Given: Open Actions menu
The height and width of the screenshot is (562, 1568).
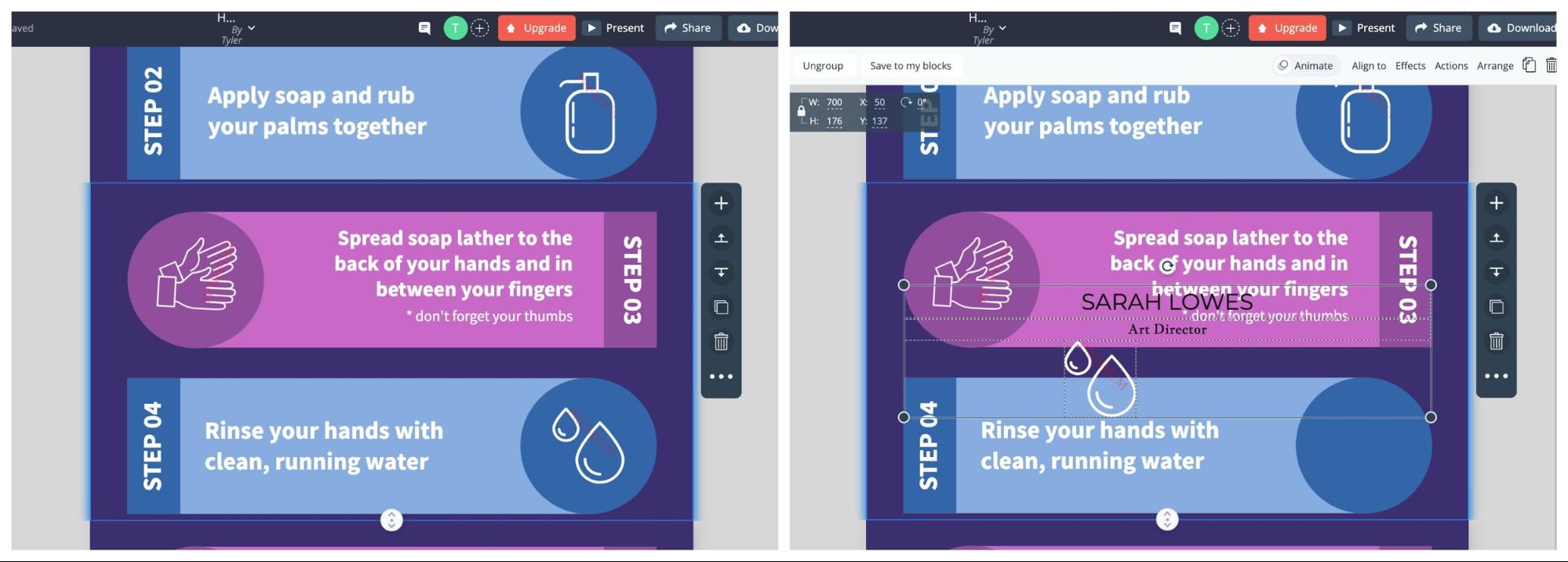Looking at the screenshot, I should (x=1451, y=66).
